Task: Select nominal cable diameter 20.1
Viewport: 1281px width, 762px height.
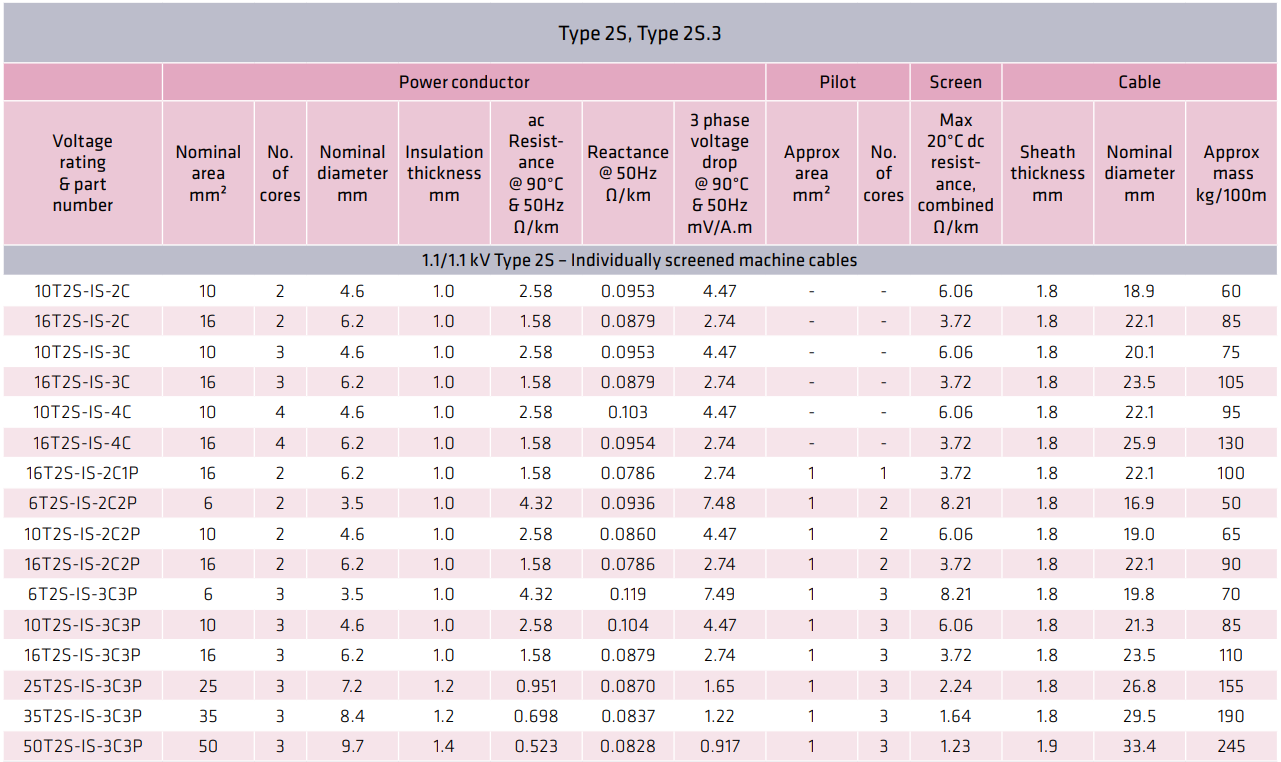Action: 1139,352
